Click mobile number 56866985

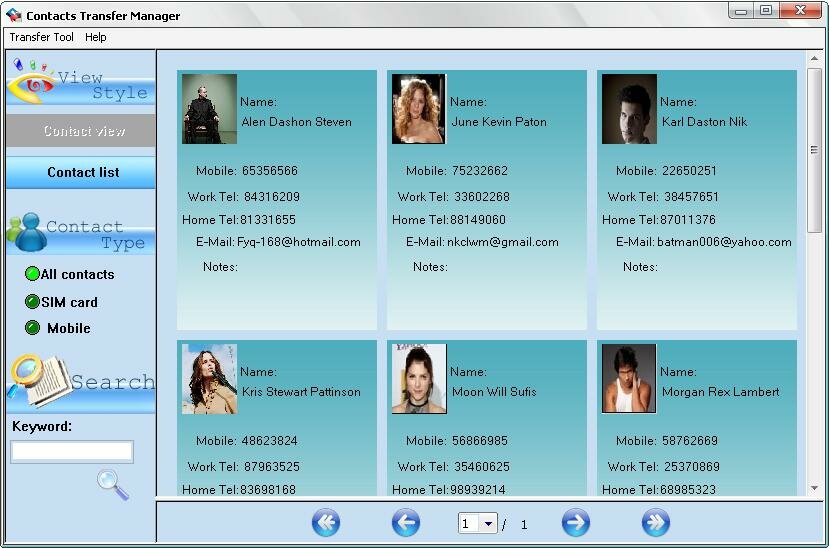click(480, 441)
